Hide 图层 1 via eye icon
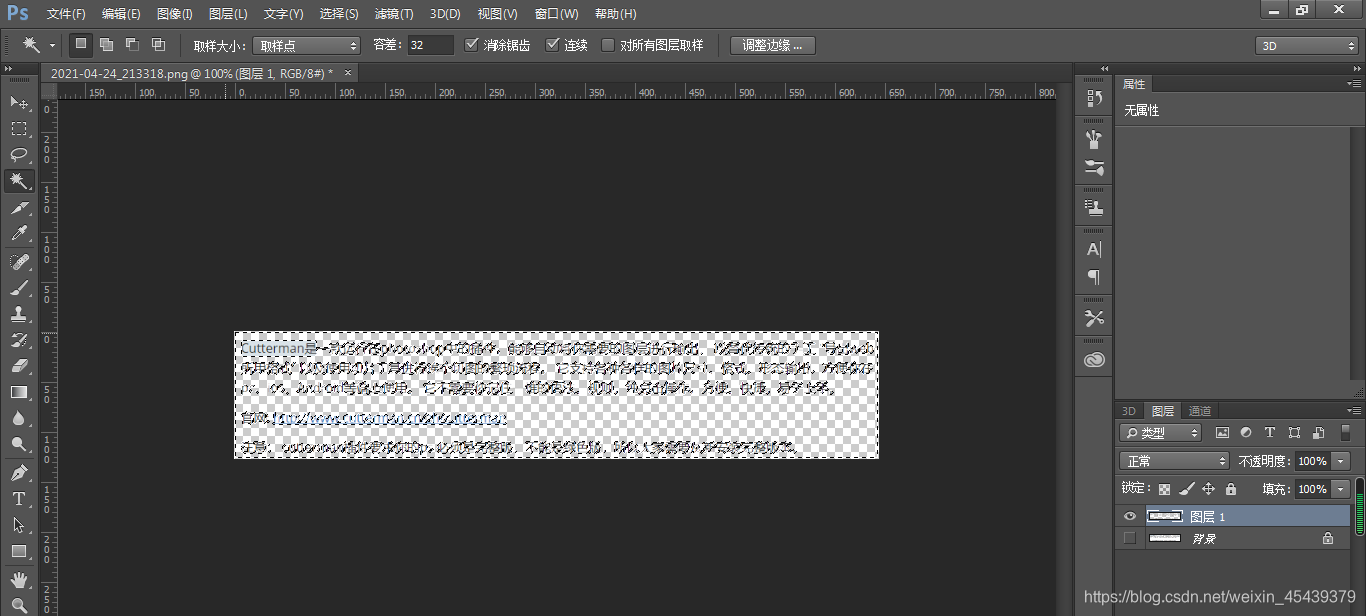 1130,516
